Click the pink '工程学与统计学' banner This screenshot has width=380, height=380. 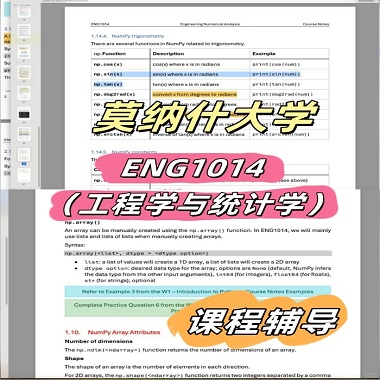[x=193, y=203]
